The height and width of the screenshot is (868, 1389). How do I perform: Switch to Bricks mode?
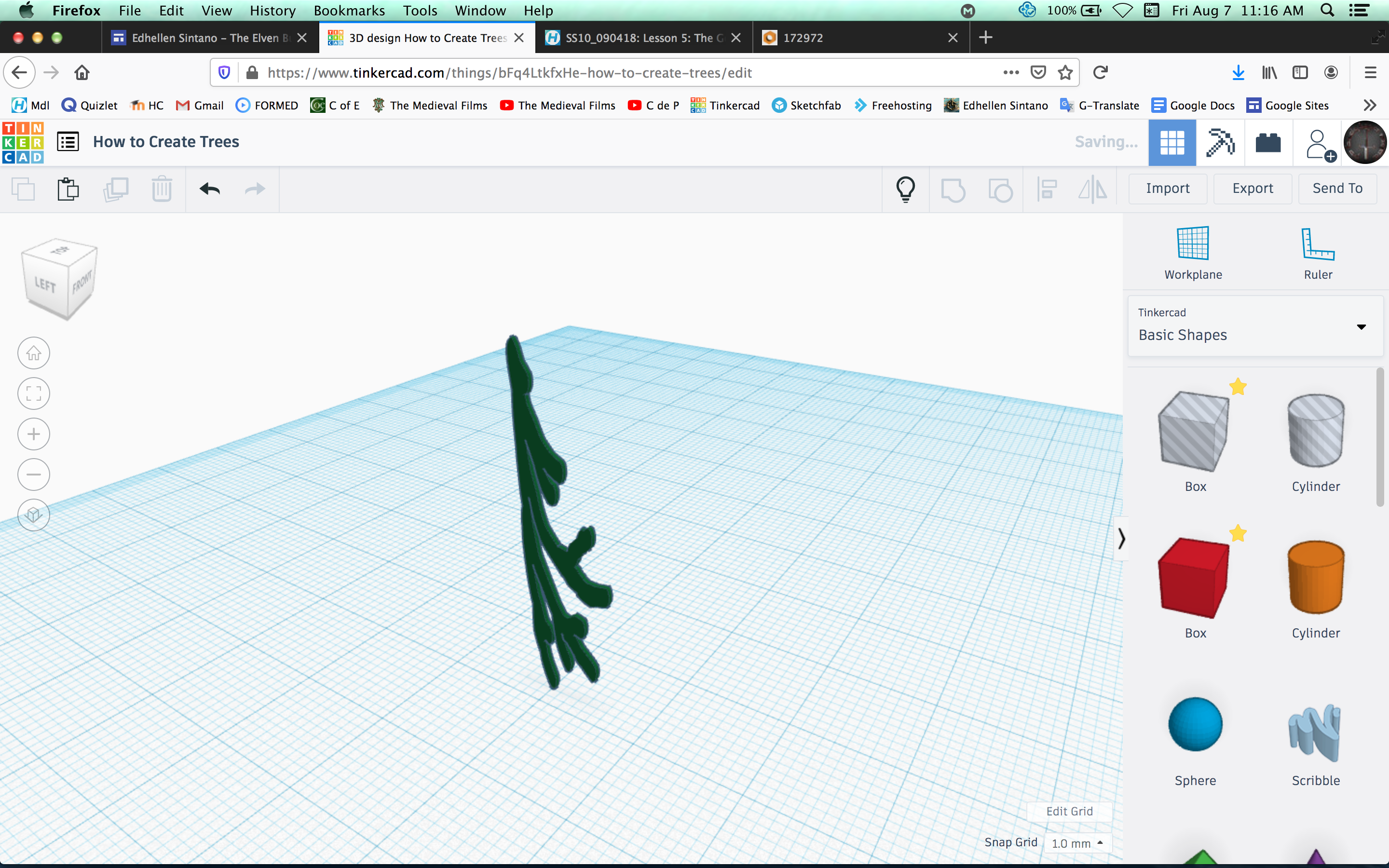(x=1268, y=142)
